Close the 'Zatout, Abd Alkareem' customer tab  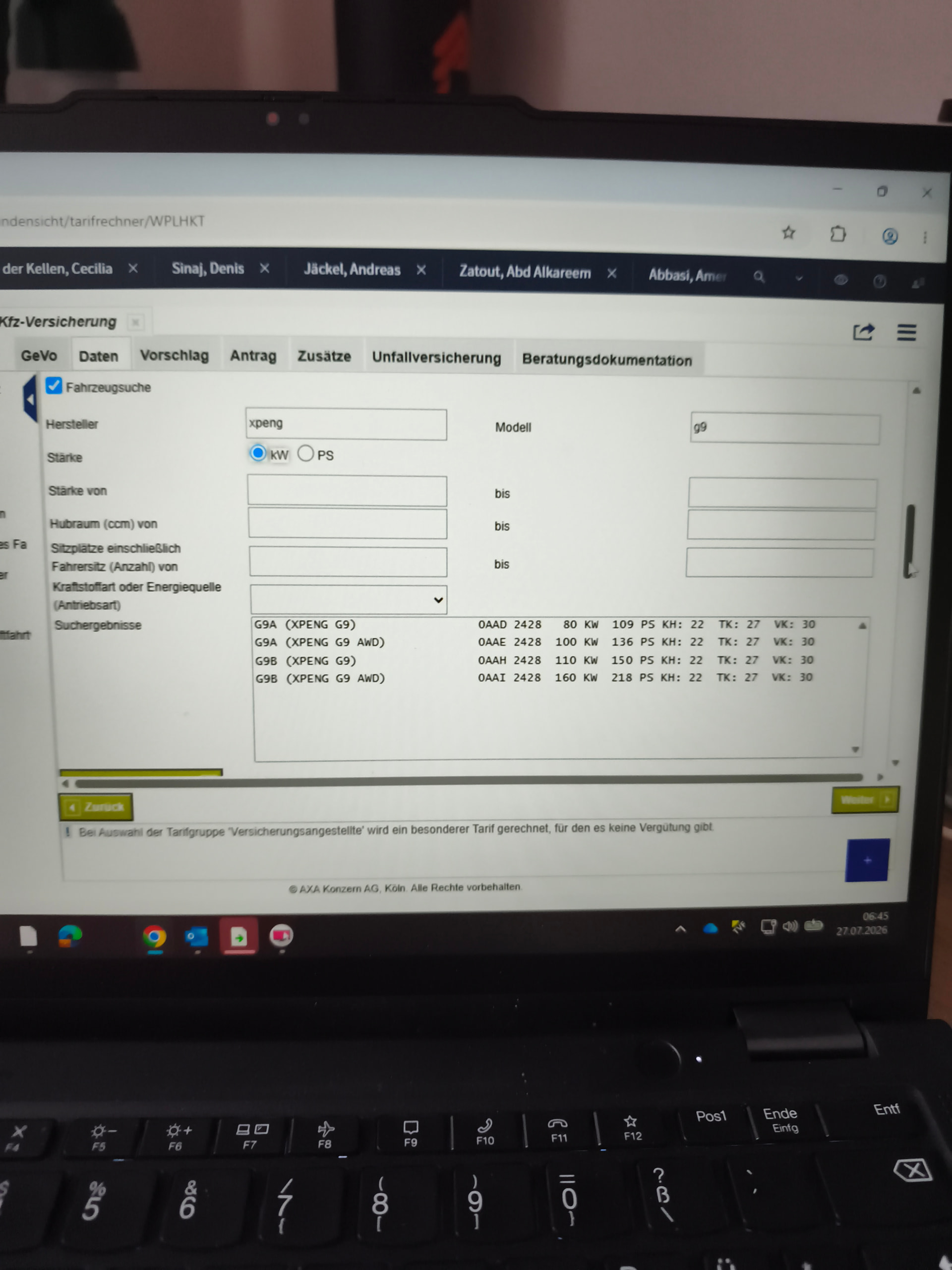coord(612,273)
